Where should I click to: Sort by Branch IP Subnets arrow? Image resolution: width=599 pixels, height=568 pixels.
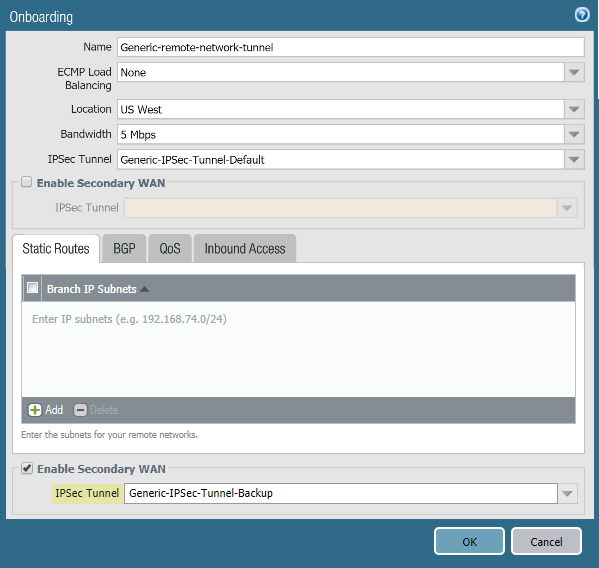pos(144,289)
